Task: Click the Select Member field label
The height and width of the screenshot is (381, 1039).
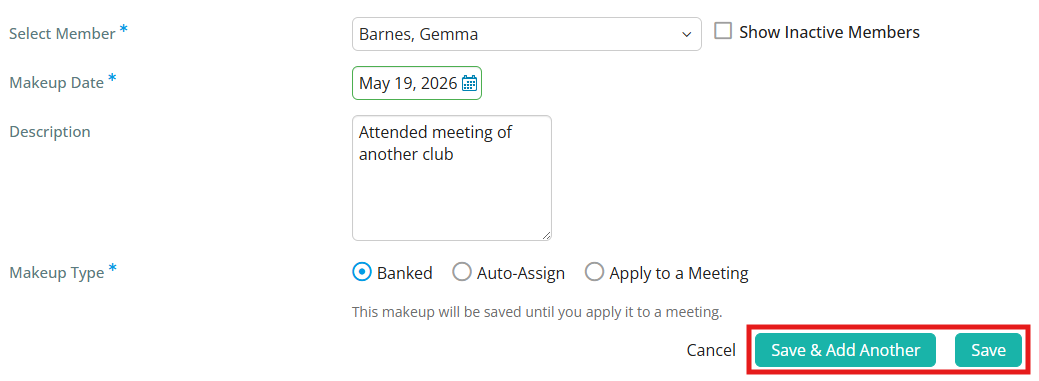Action: pos(62,34)
